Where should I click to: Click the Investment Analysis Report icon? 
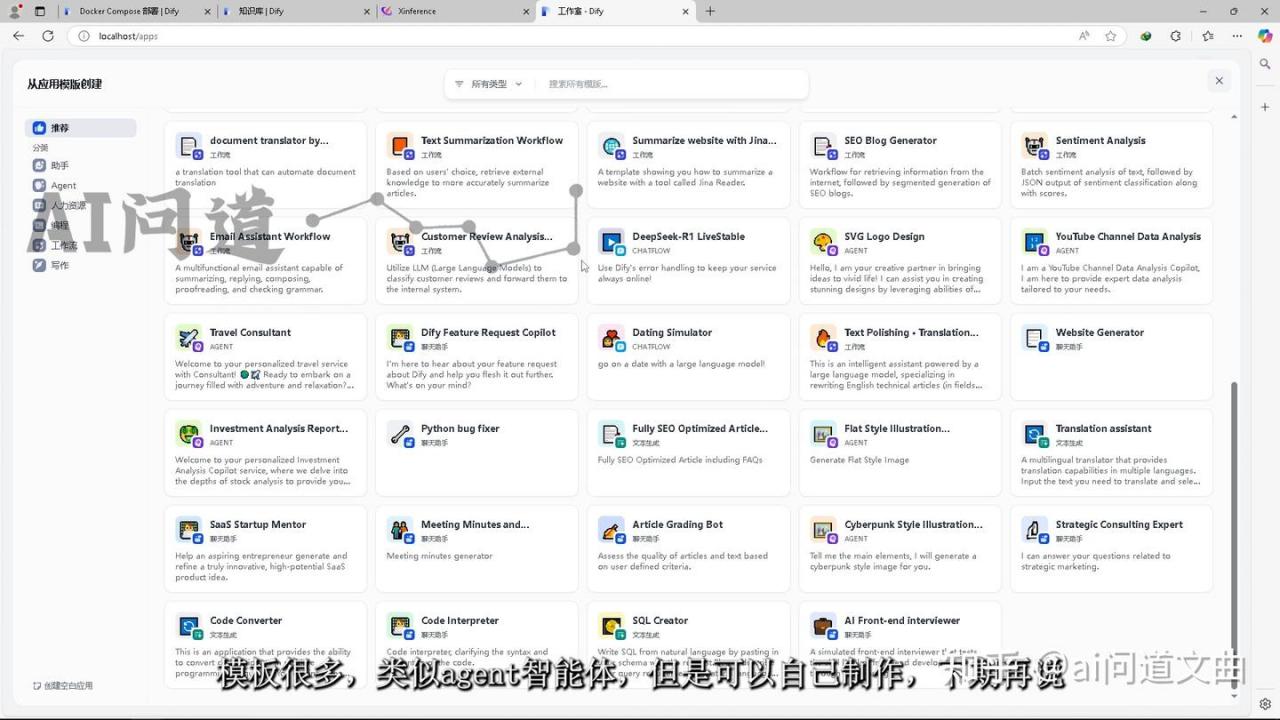189,434
